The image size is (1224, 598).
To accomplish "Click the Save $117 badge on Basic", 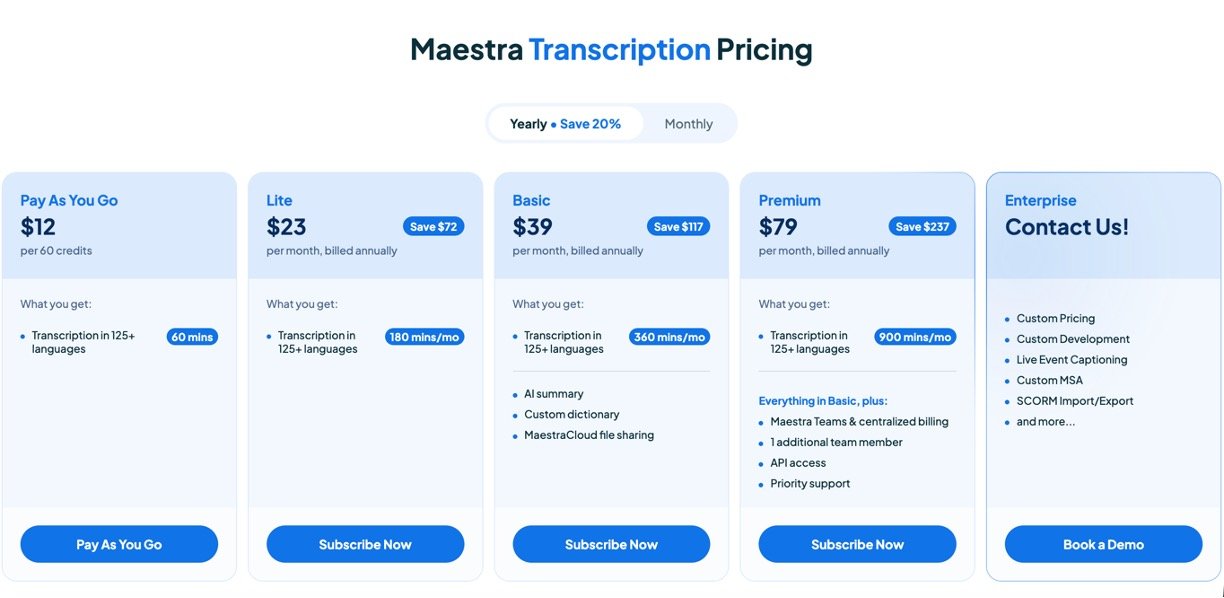I will [x=678, y=227].
